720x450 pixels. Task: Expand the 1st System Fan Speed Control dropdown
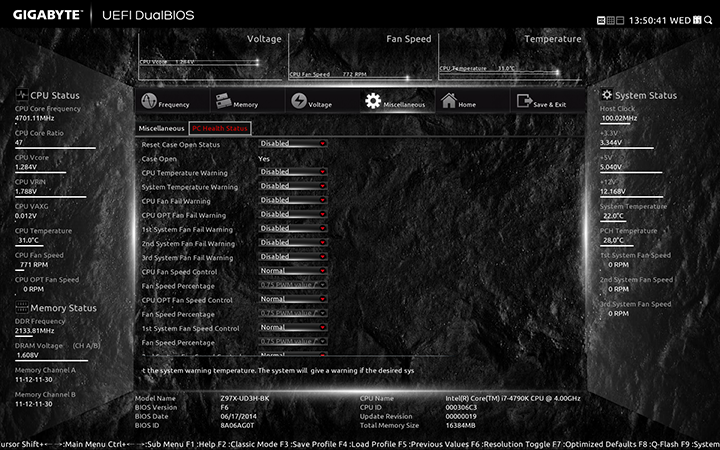(x=293, y=328)
